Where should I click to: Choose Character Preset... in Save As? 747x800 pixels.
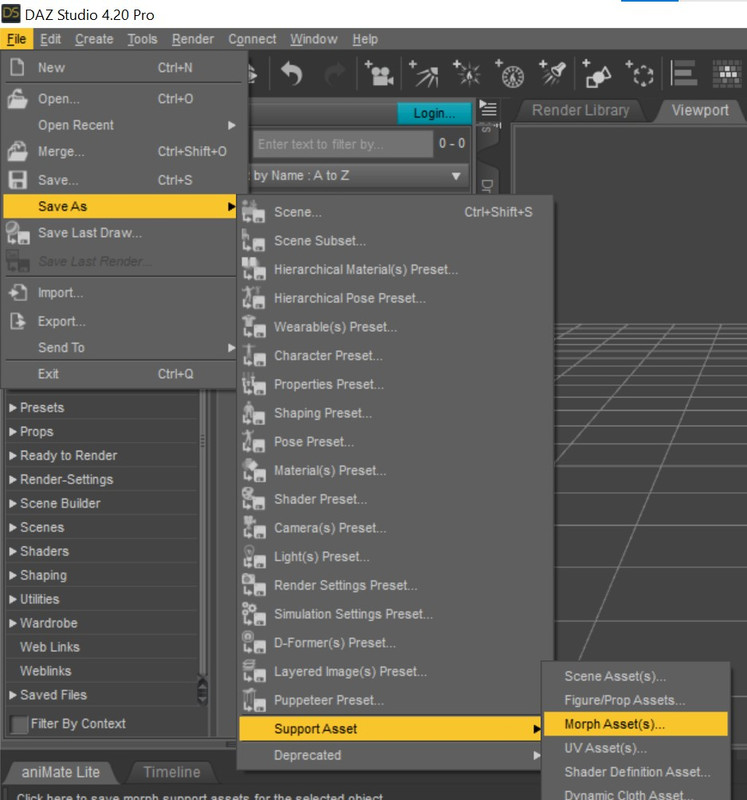click(328, 356)
